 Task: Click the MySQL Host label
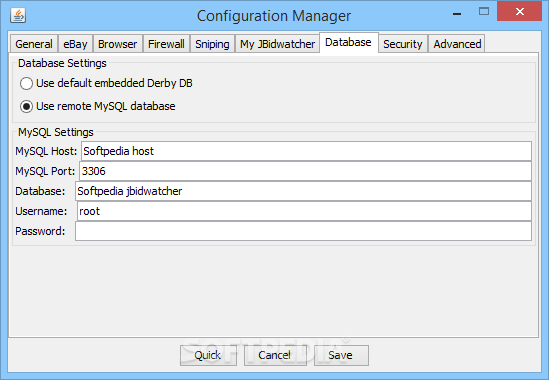(x=46, y=151)
